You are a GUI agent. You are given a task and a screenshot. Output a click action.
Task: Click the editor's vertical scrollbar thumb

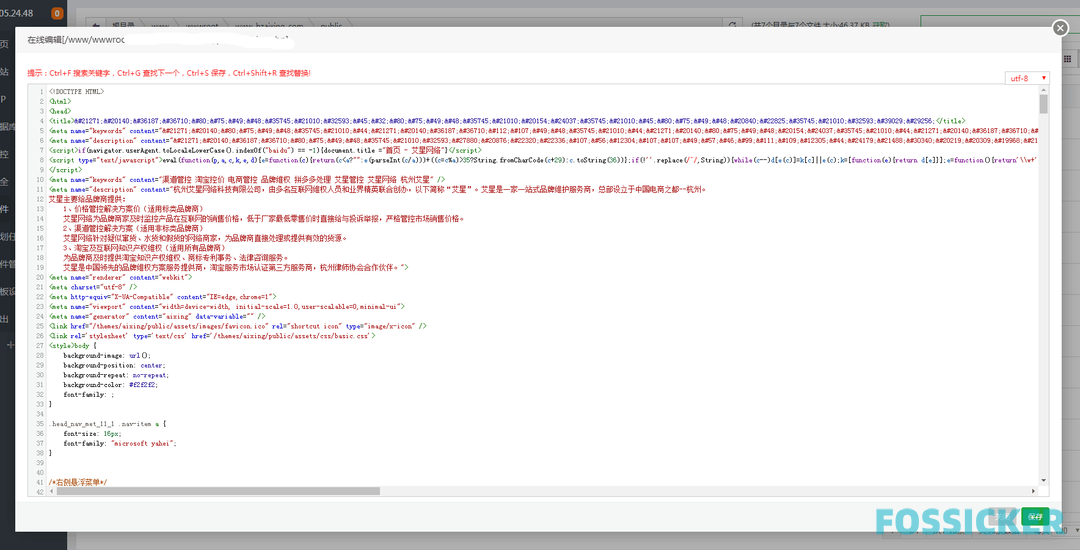point(1043,104)
